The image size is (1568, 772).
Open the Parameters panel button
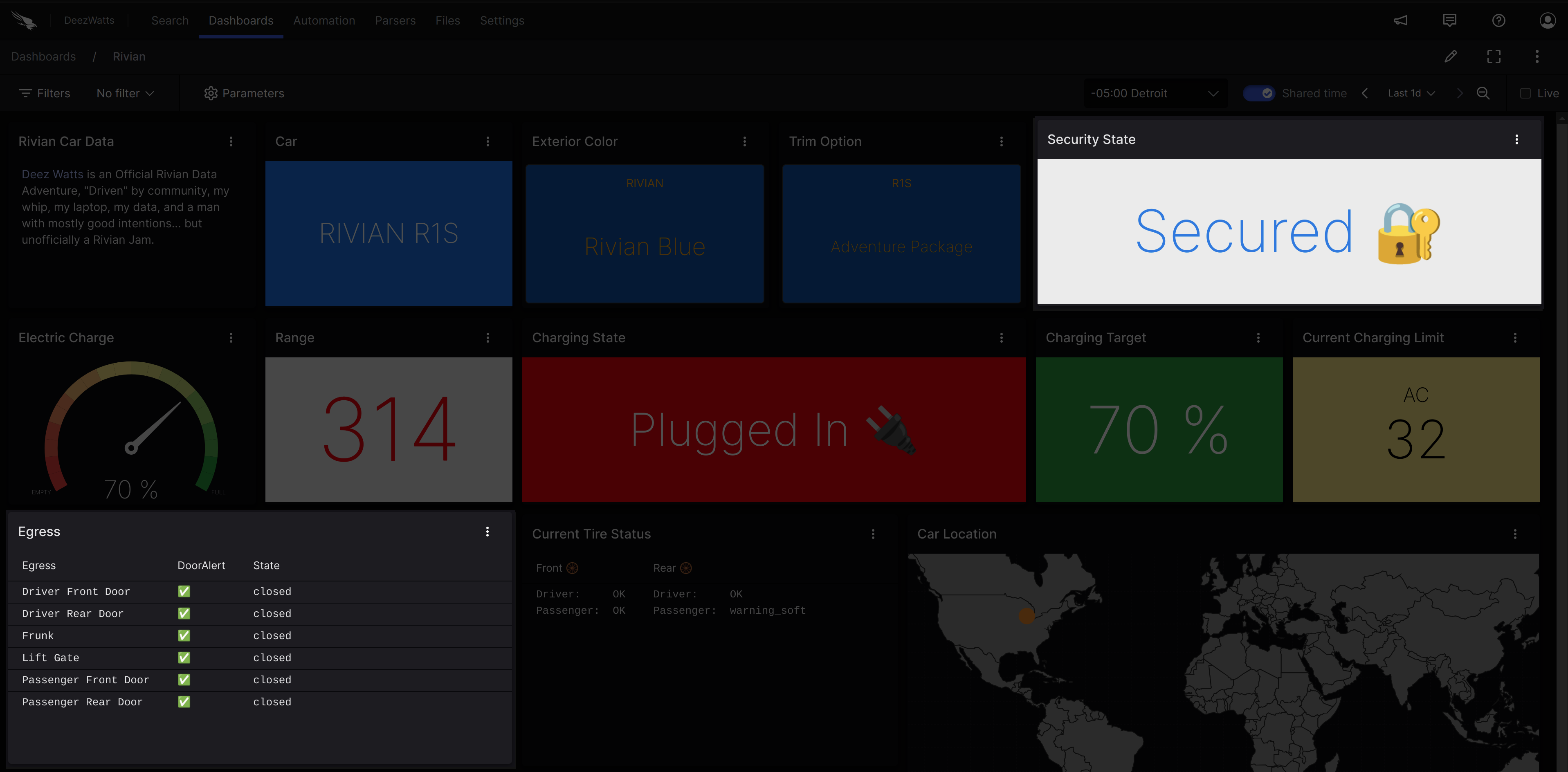pos(244,93)
